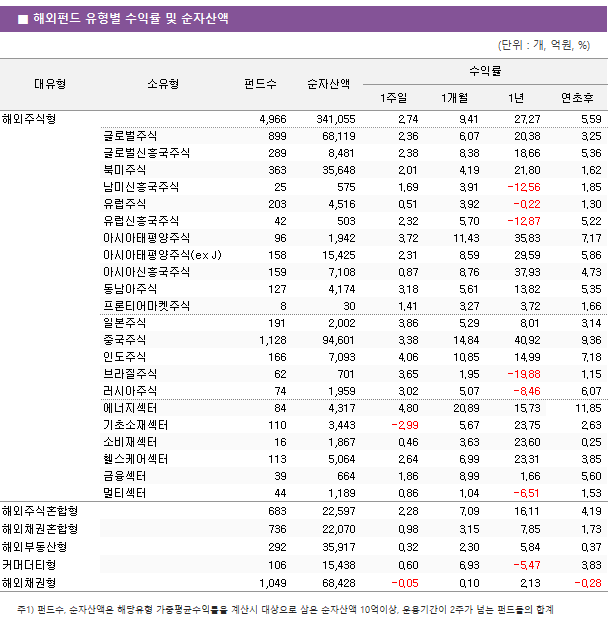Click fund count 1,128 for 중국주식
This screenshot has height=622, width=614.
[x=273, y=340]
